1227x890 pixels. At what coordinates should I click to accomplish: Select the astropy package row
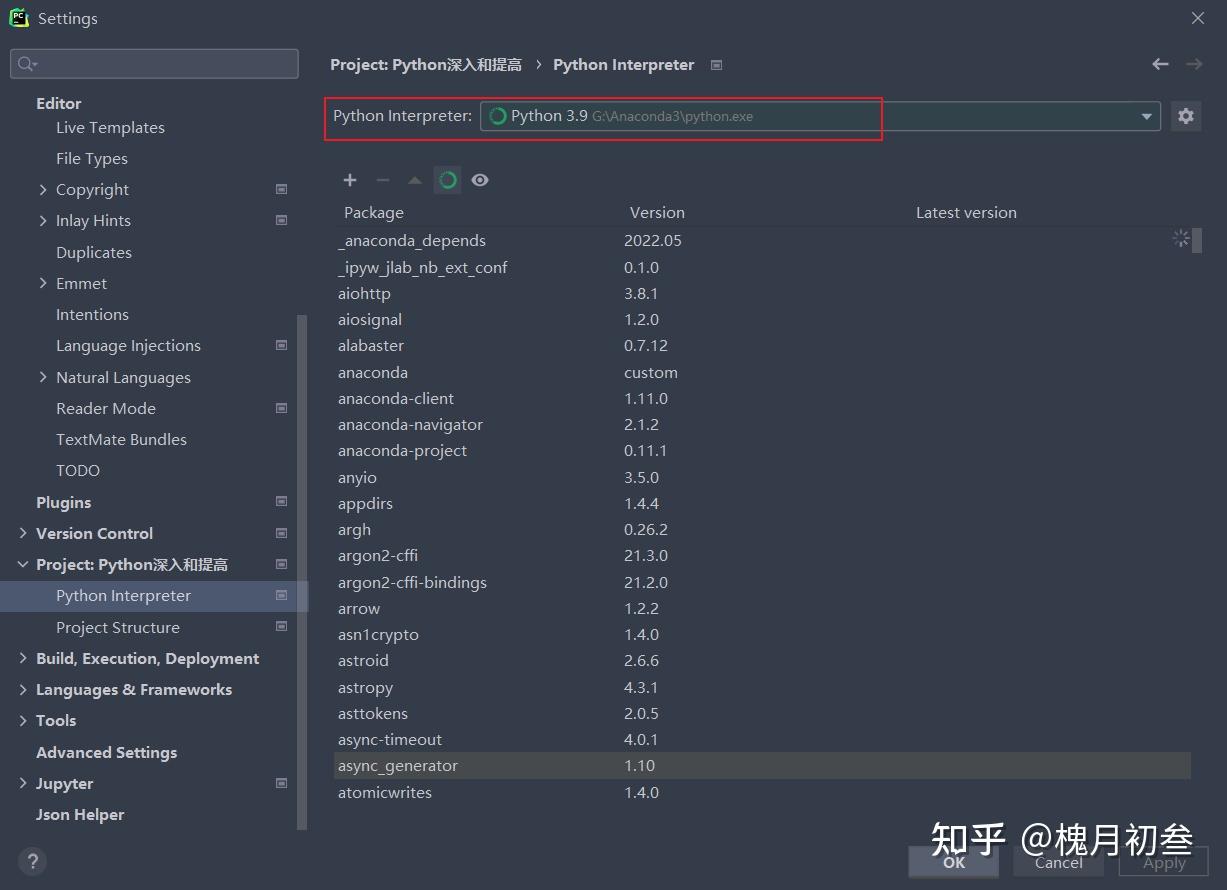click(762, 687)
